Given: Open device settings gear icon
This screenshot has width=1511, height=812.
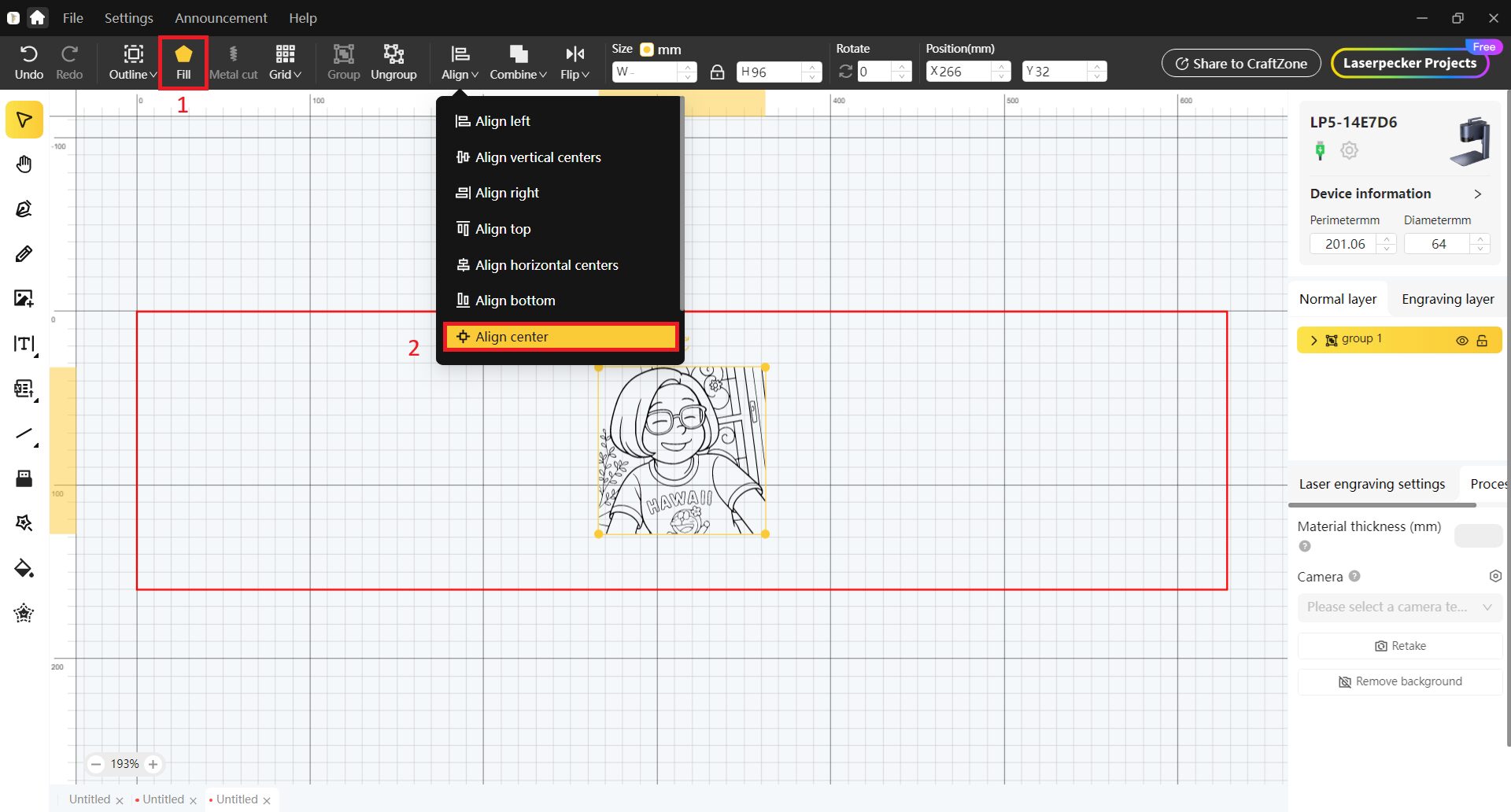Looking at the screenshot, I should tap(1349, 150).
